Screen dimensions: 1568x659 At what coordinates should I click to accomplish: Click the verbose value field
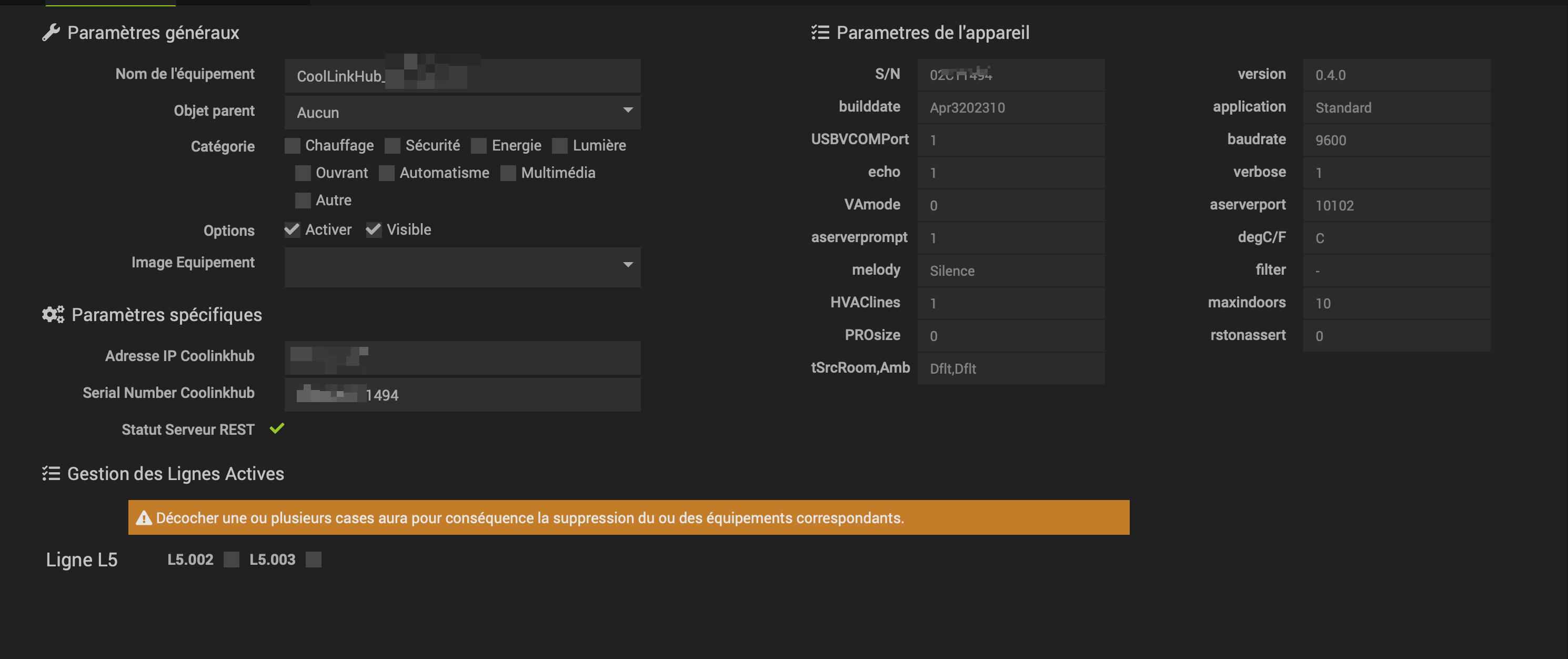click(x=1396, y=173)
